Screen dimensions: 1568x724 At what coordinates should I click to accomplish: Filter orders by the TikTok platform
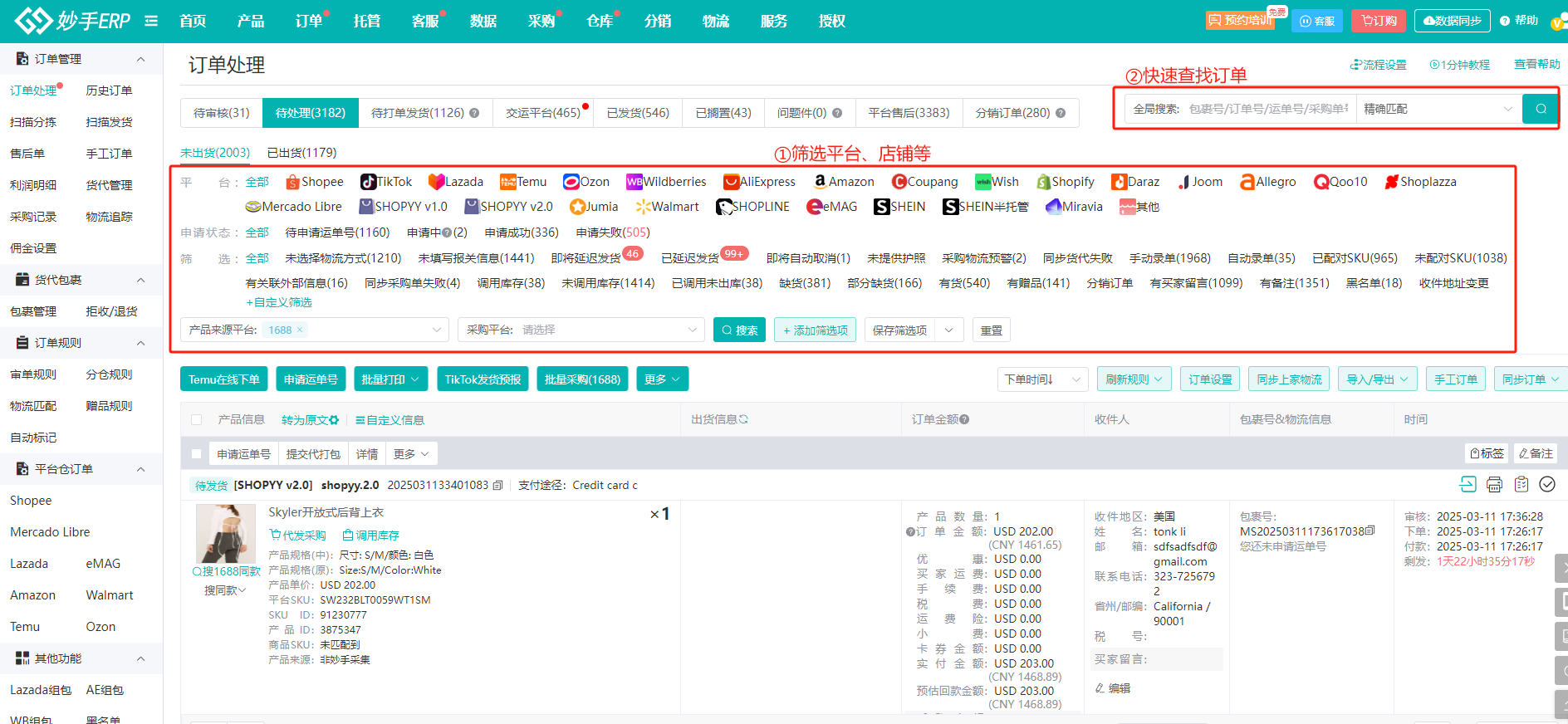pos(386,182)
